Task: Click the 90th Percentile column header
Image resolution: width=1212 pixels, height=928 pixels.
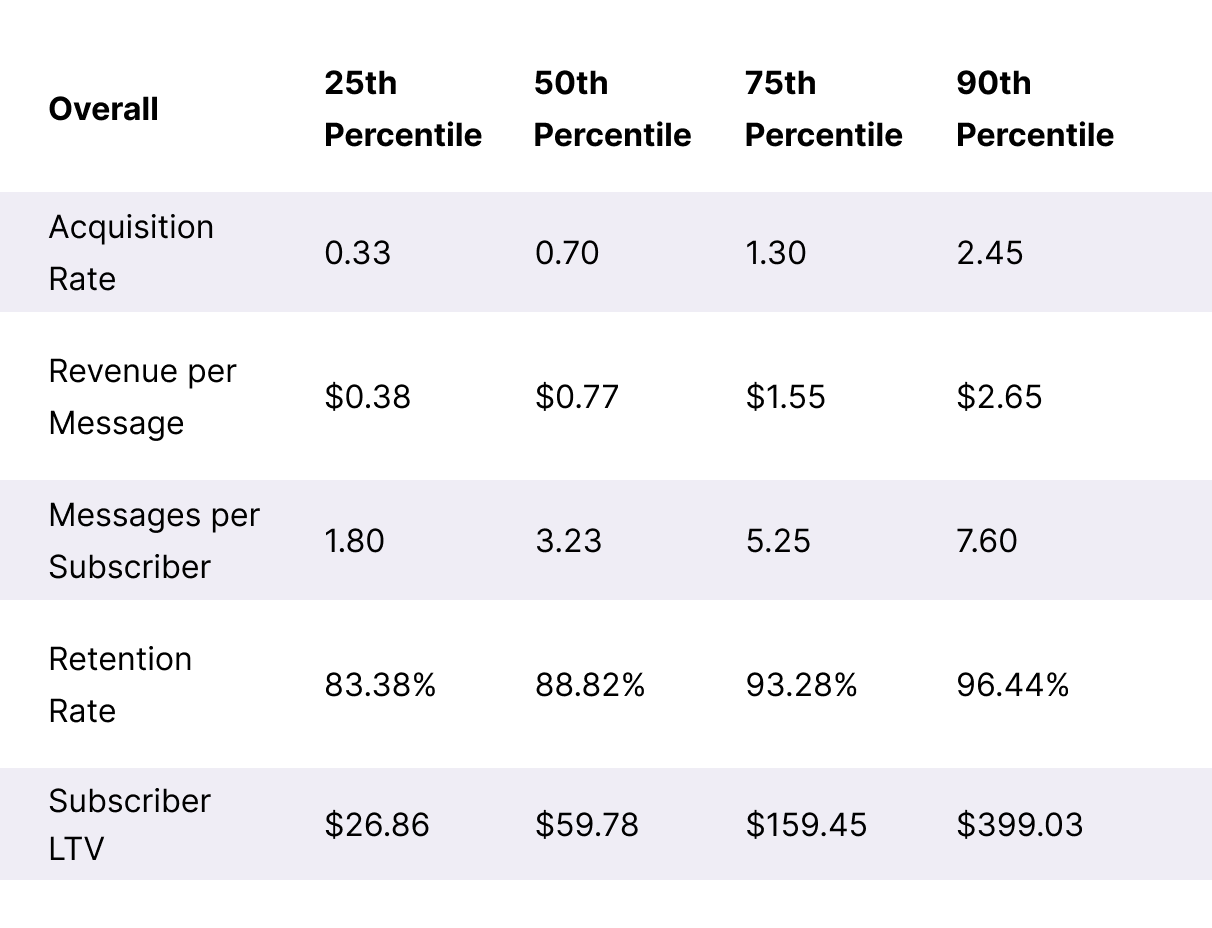Action: (x=1034, y=109)
